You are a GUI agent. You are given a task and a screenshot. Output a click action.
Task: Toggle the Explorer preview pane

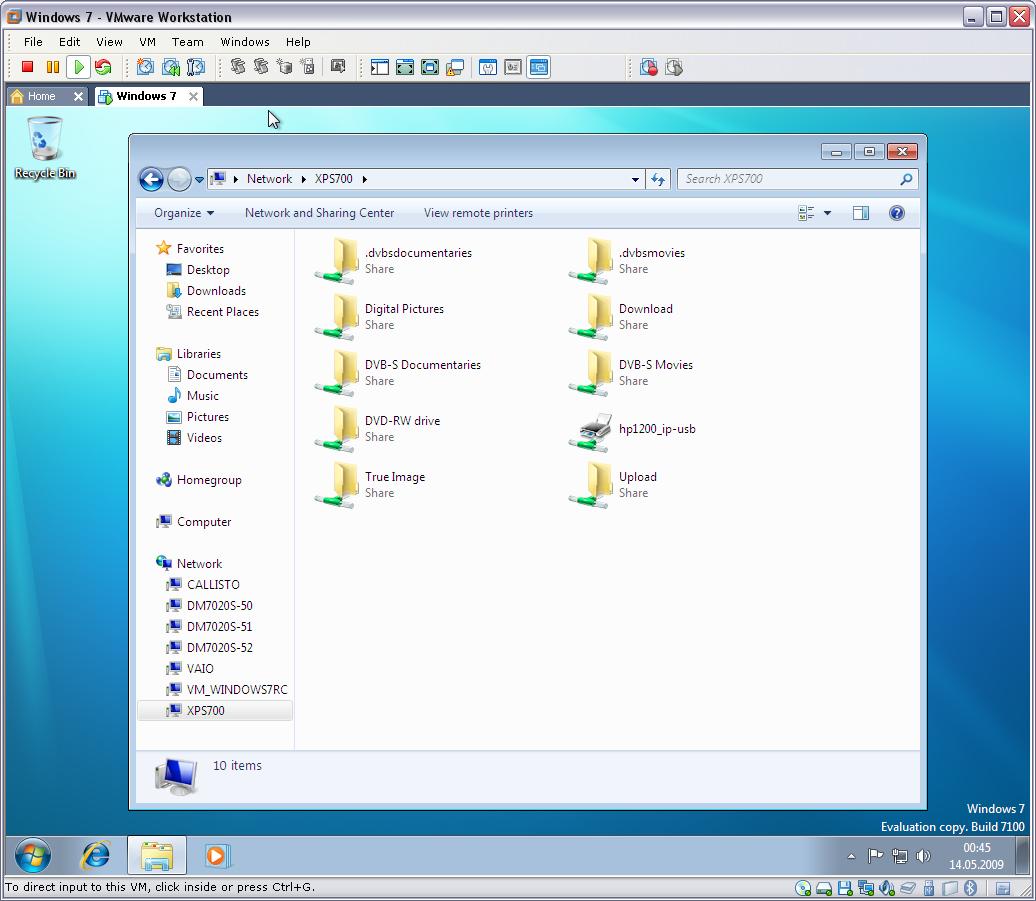coord(861,213)
